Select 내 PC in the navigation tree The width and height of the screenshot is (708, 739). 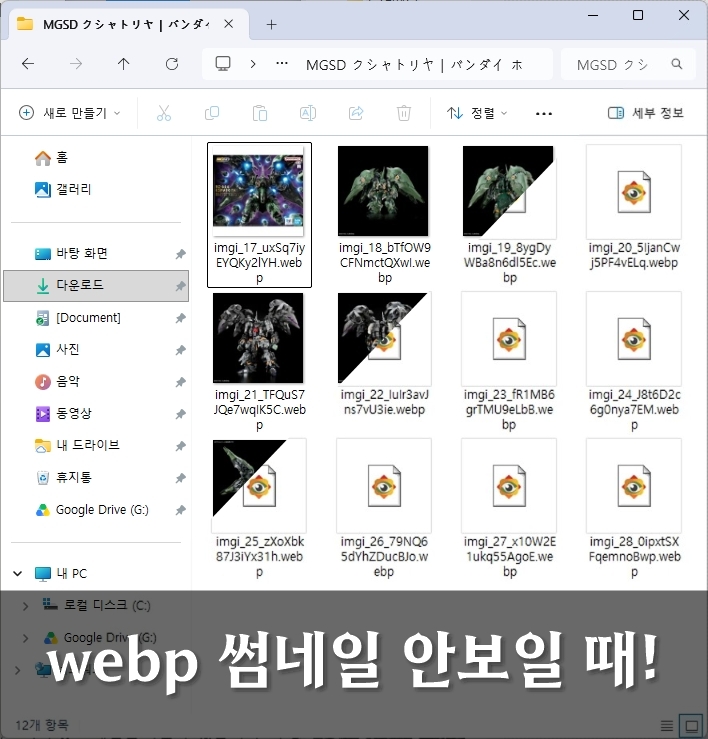coord(61,574)
